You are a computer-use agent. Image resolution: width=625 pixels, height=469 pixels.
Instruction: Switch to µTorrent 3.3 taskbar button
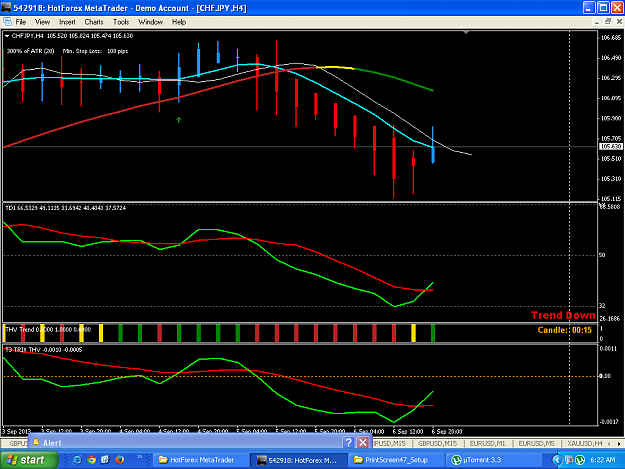(493, 460)
